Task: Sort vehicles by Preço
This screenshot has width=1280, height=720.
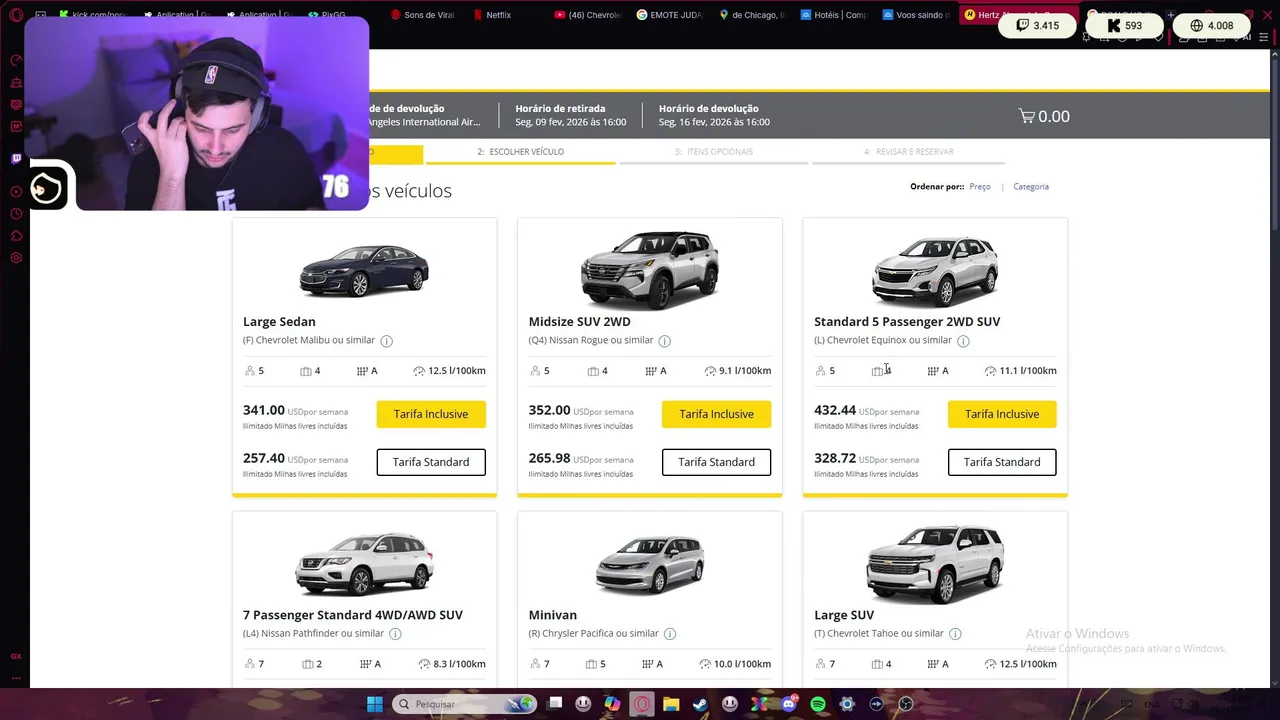Action: pos(980,187)
